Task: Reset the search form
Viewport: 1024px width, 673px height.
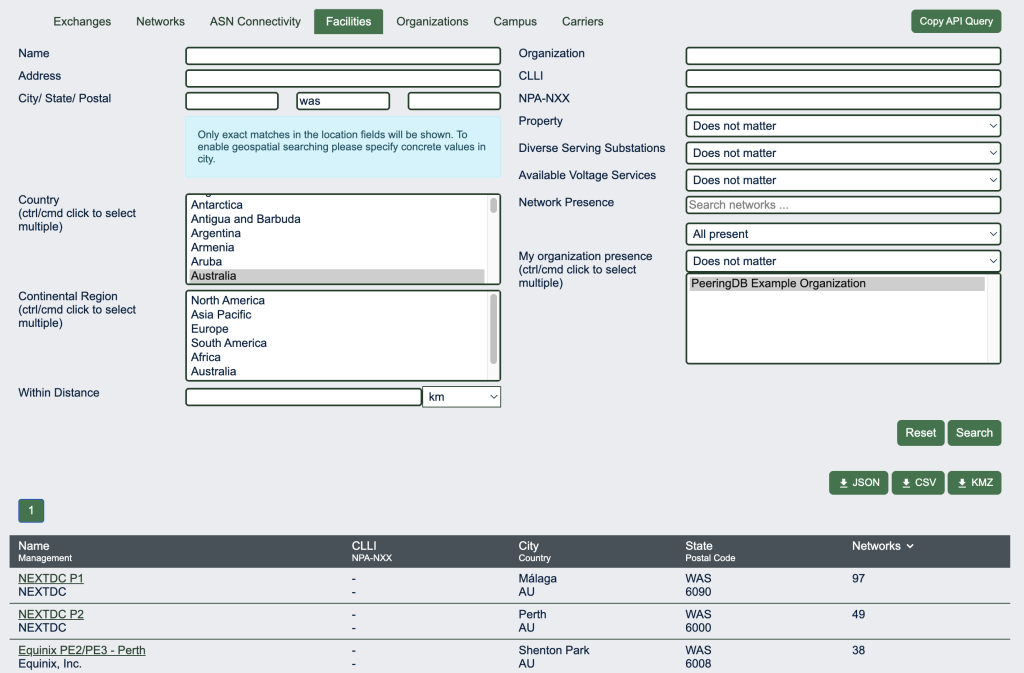Action: 920,433
